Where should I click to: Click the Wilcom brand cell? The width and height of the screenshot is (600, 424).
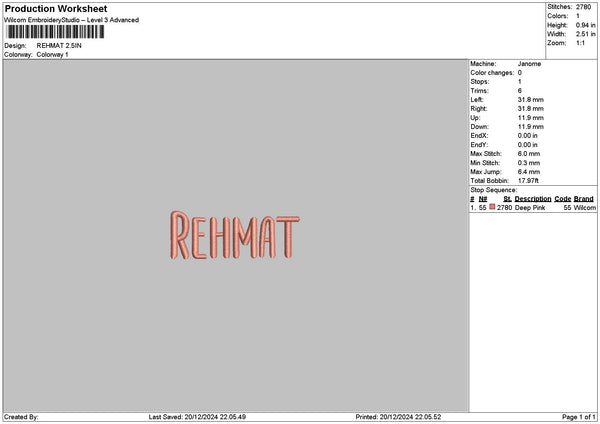(584, 208)
